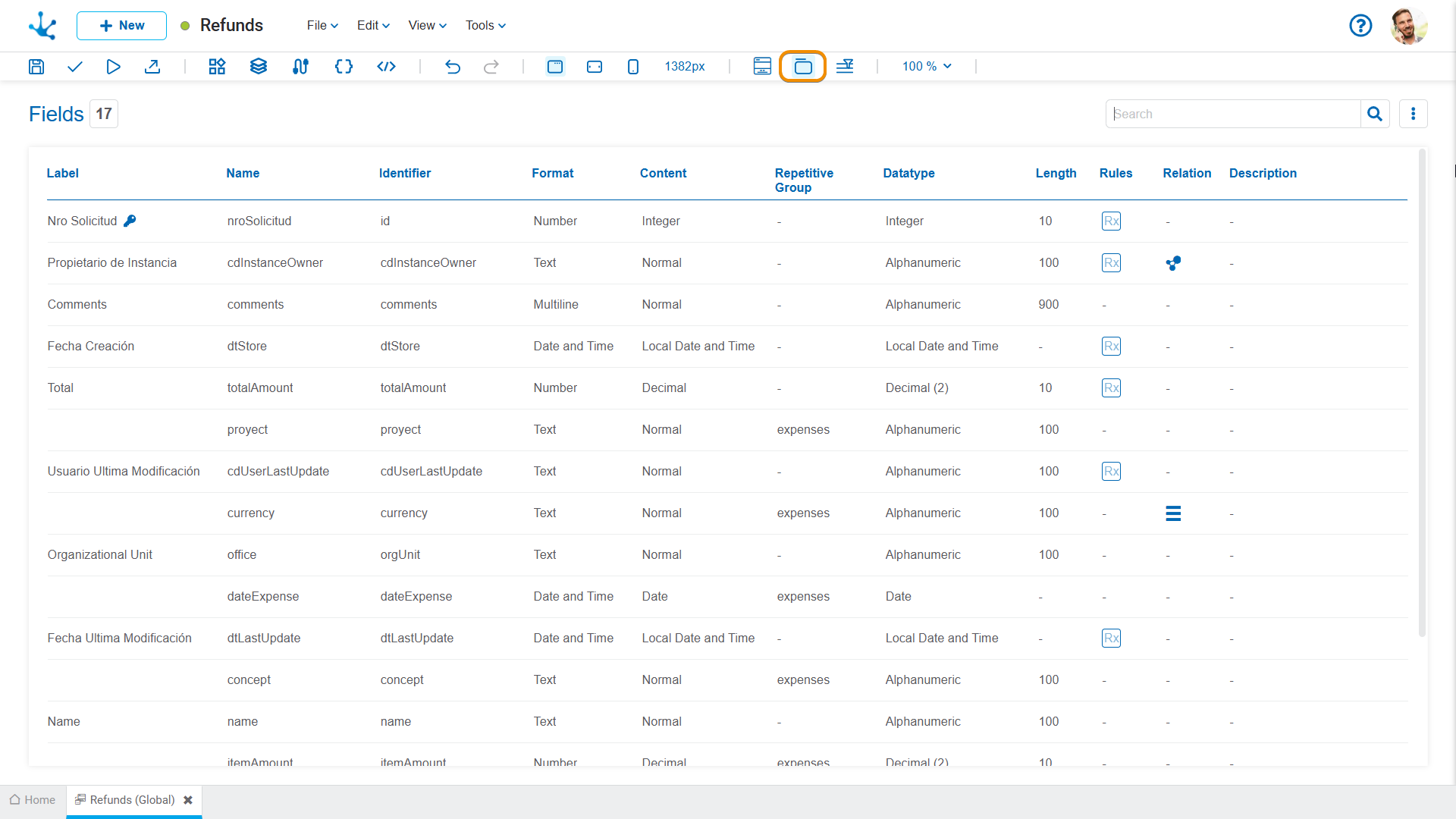Toggle desktop viewport preview mode
1456x819 pixels.
tap(555, 67)
